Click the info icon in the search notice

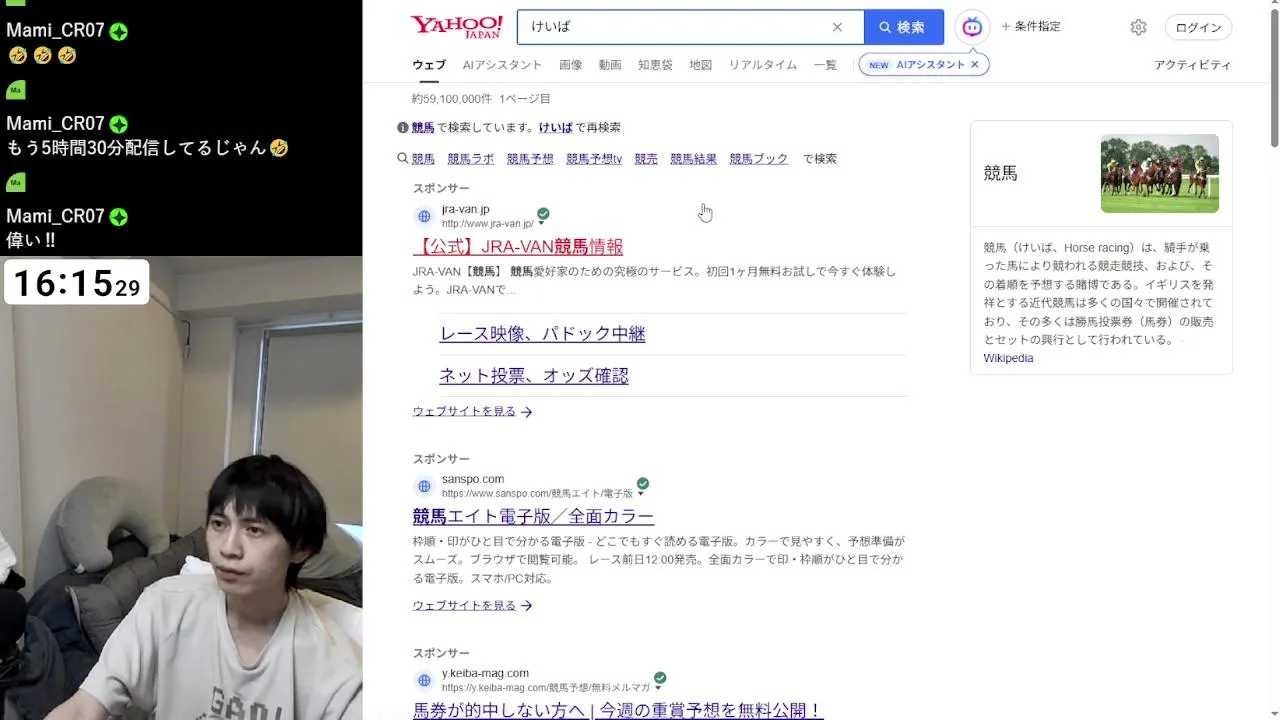[403, 127]
